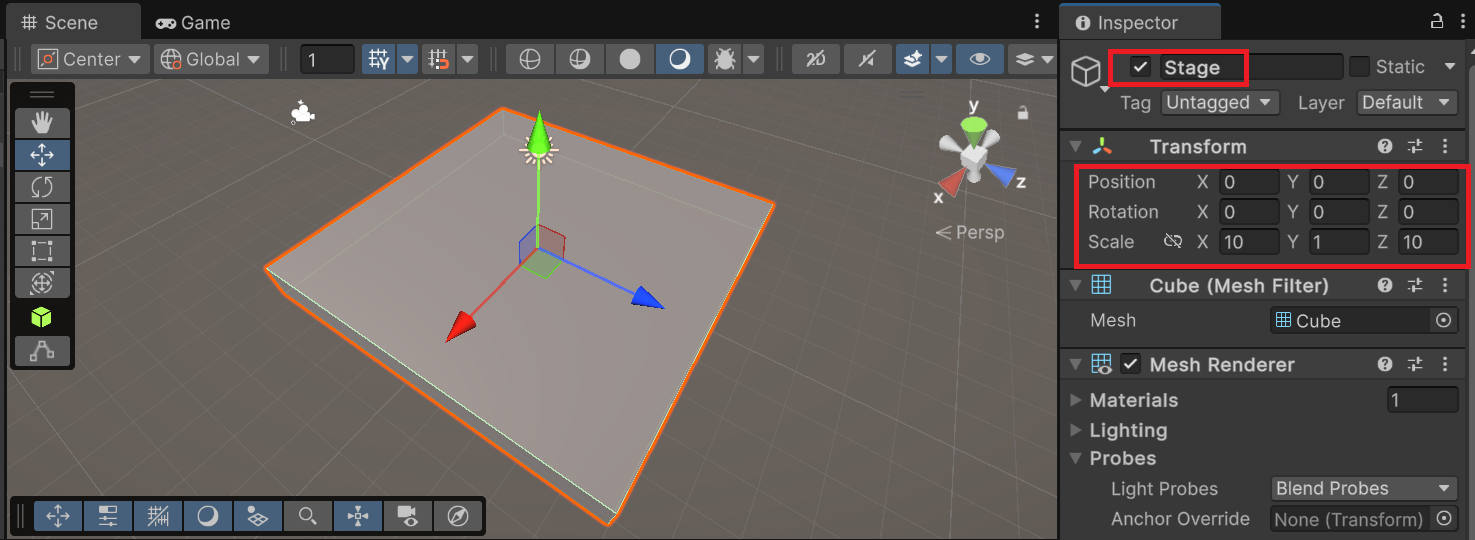Enable the Static checkbox
Image resolution: width=1475 pixels, height=540 pixels.
pyautogui.click(x=1359, y=67)
